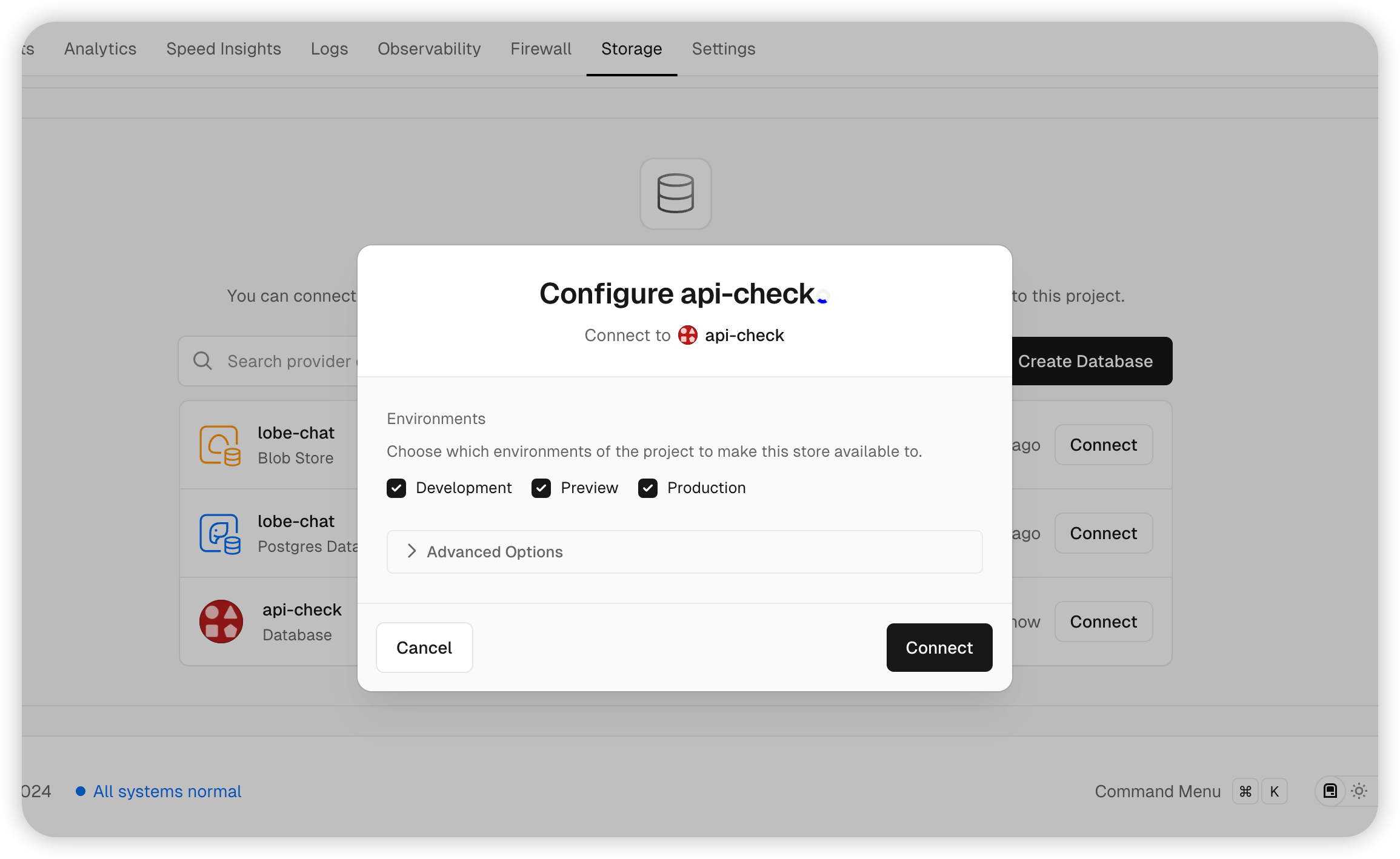Disable the Preview environment checkbox
Viewport: 1400px width, 859px height.
click(540, 488)
